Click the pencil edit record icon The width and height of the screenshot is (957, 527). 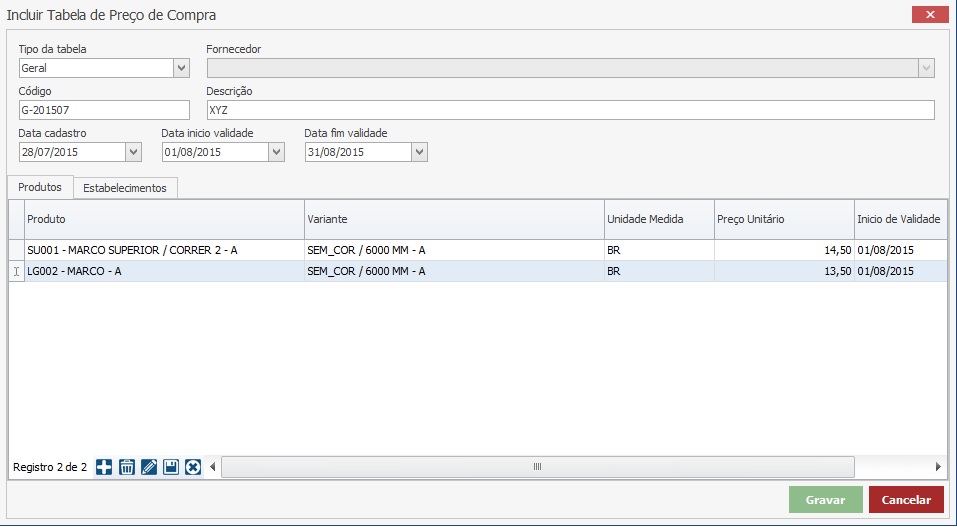[x=149, y=467]
